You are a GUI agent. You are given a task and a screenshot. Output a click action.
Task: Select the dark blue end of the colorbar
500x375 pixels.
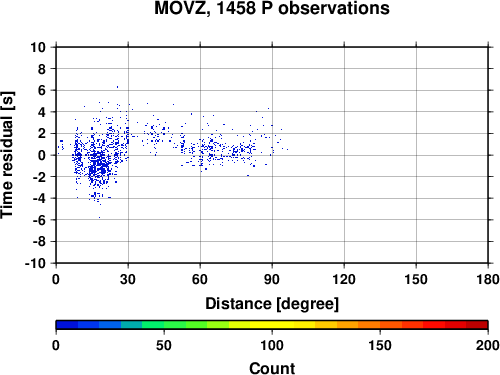pos(67,325)
